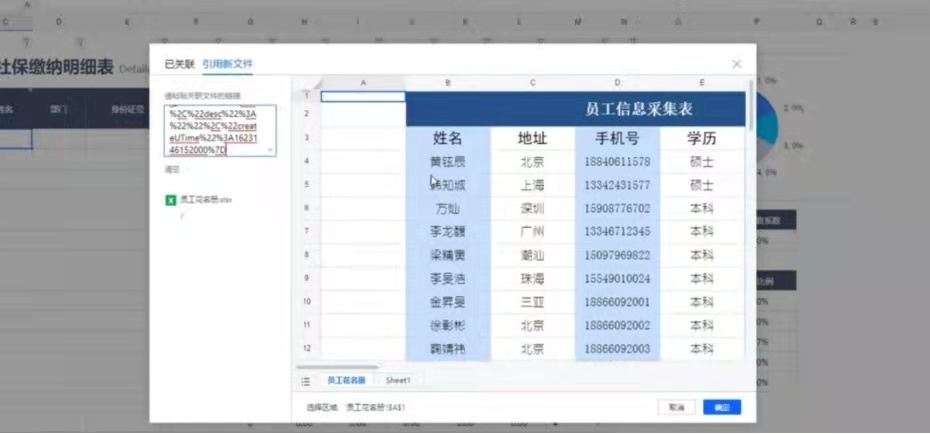Select phone number 13342431577
This screenshot has width=930, height=434.
click(x=617, y=186)
